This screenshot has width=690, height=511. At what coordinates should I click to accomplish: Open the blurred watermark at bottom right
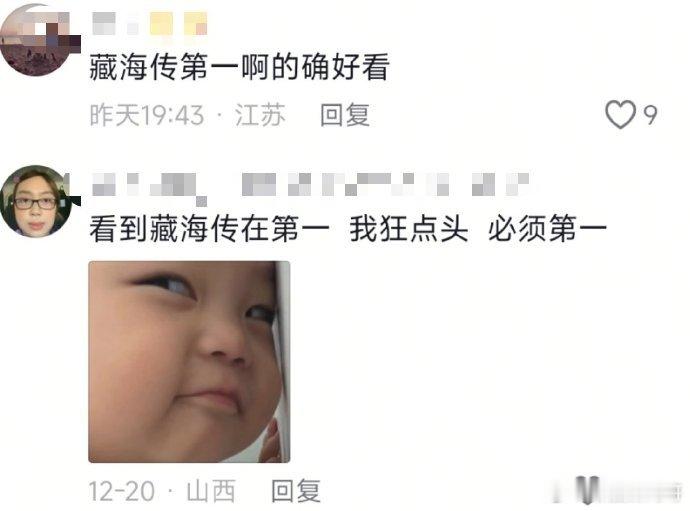(x=618, y=490)
